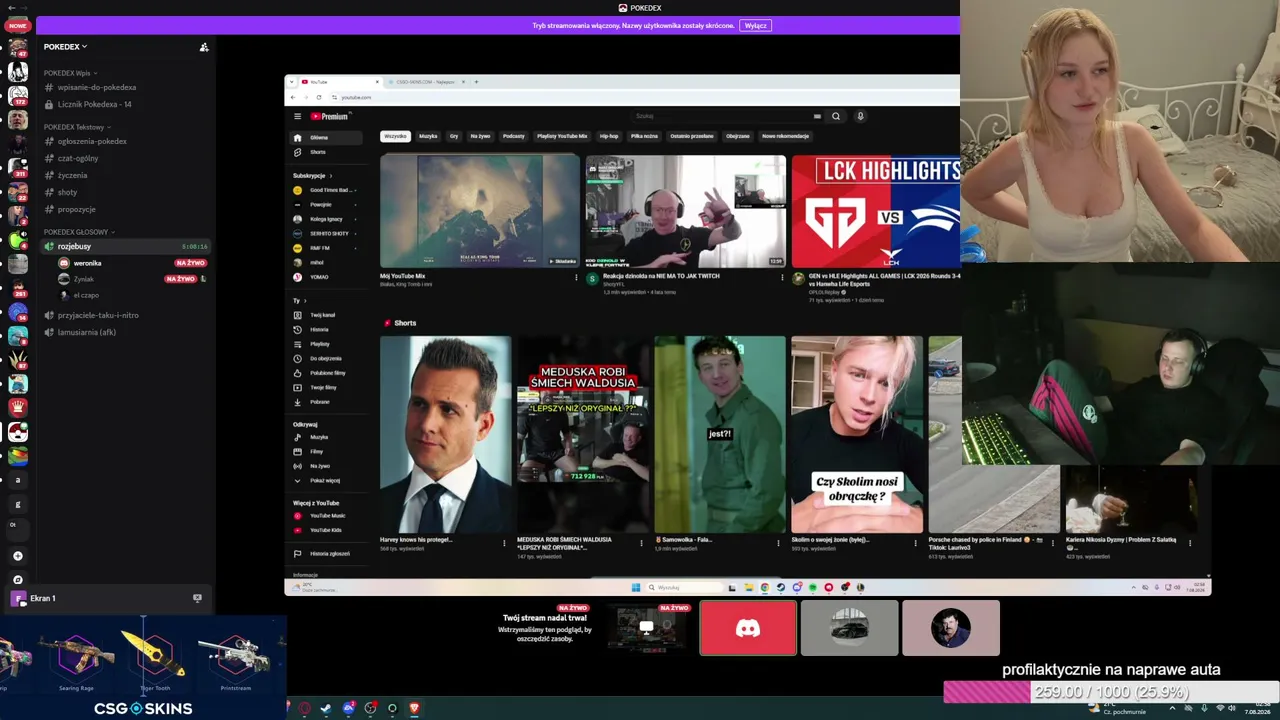Collapse the POKEDEX GŁOSOWY category

[x=79, y=232]
